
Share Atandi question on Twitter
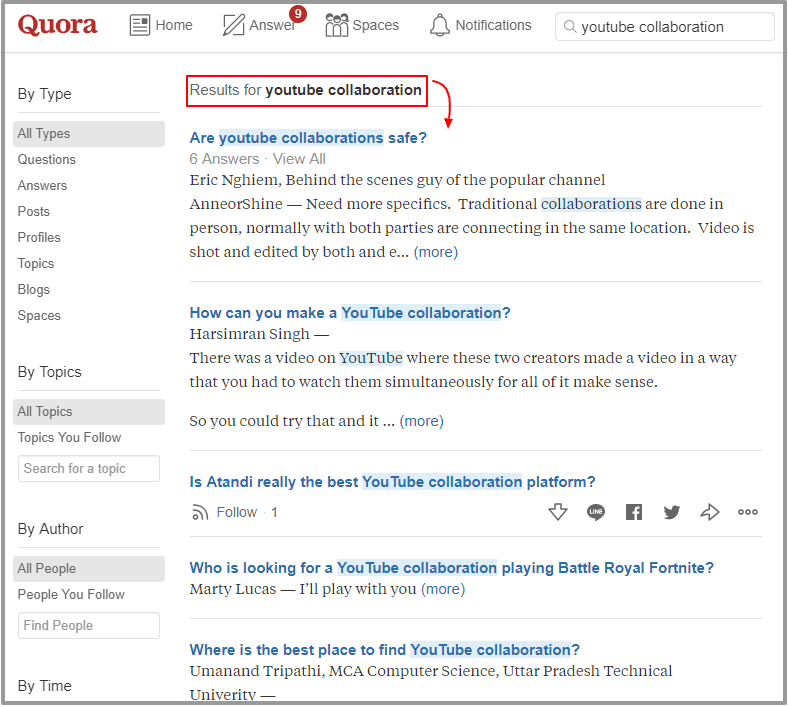tap(672, 512)
